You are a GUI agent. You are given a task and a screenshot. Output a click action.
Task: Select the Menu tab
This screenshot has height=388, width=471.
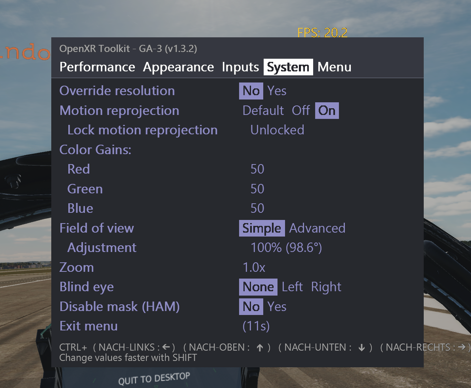point(334,67)
